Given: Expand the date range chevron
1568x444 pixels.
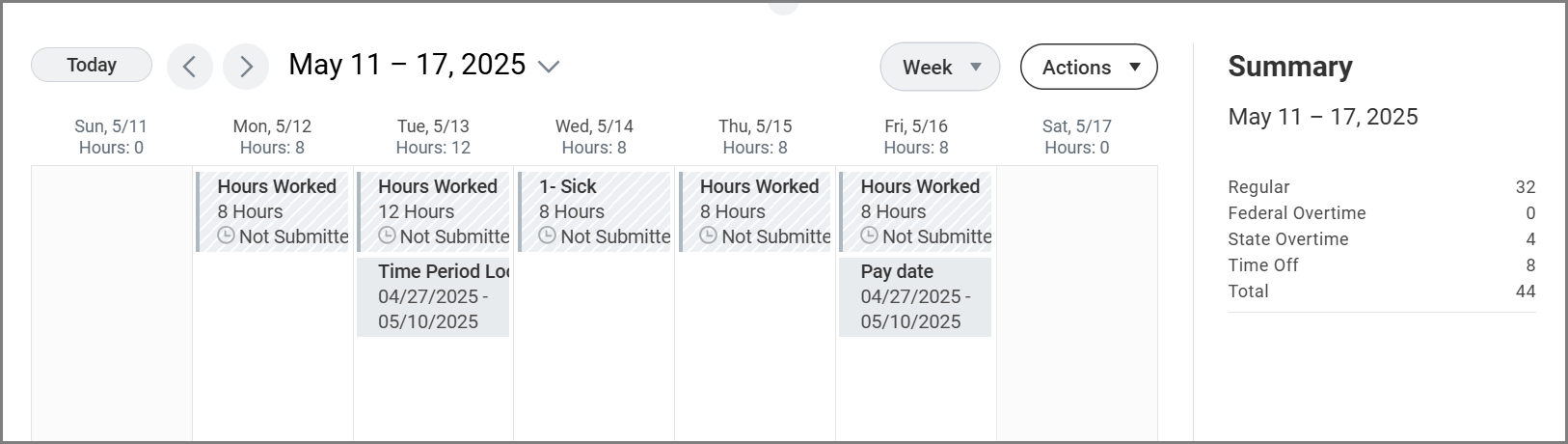Looking at the screenshot, I should (549, 67).
